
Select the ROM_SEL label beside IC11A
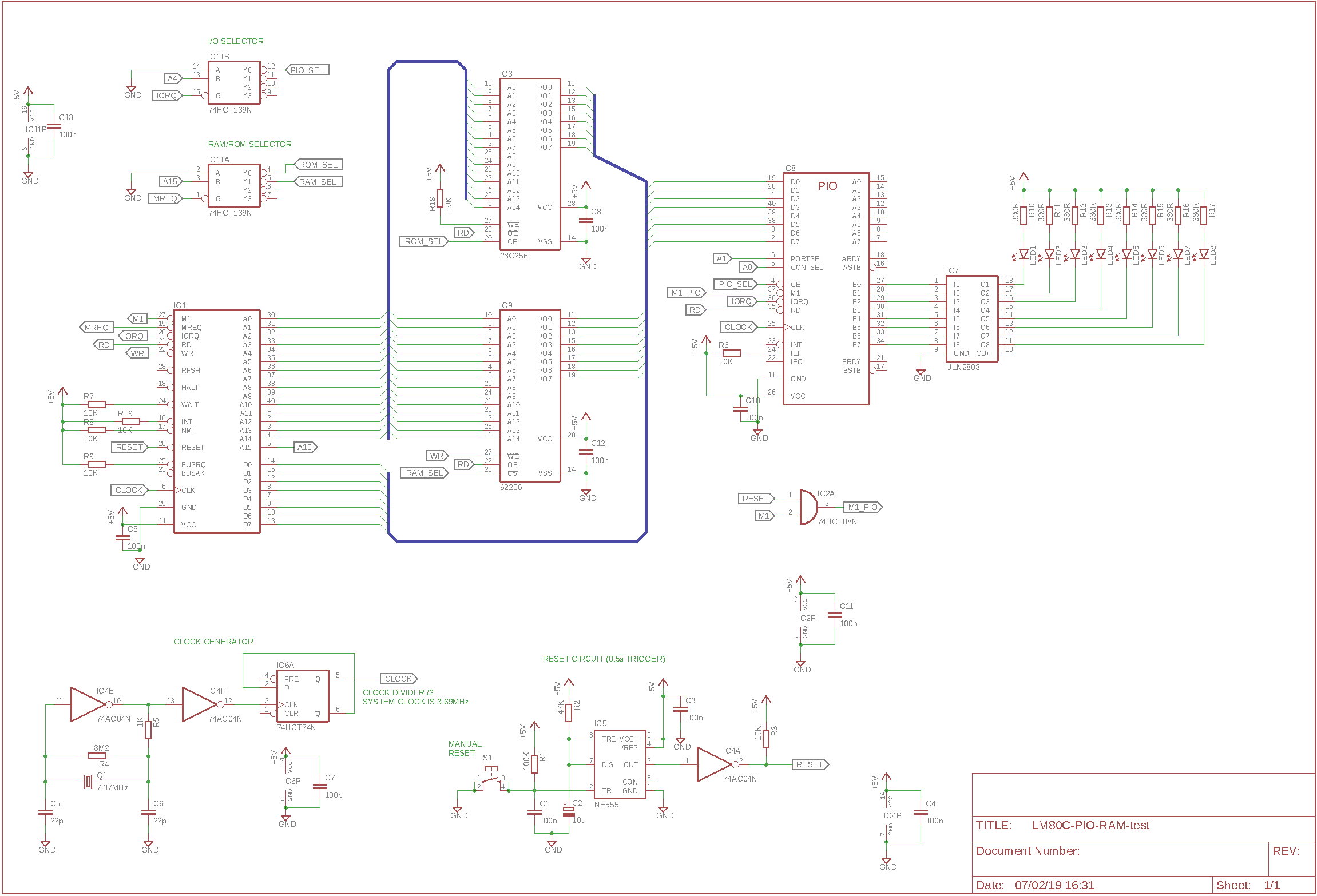coord(319,165)
